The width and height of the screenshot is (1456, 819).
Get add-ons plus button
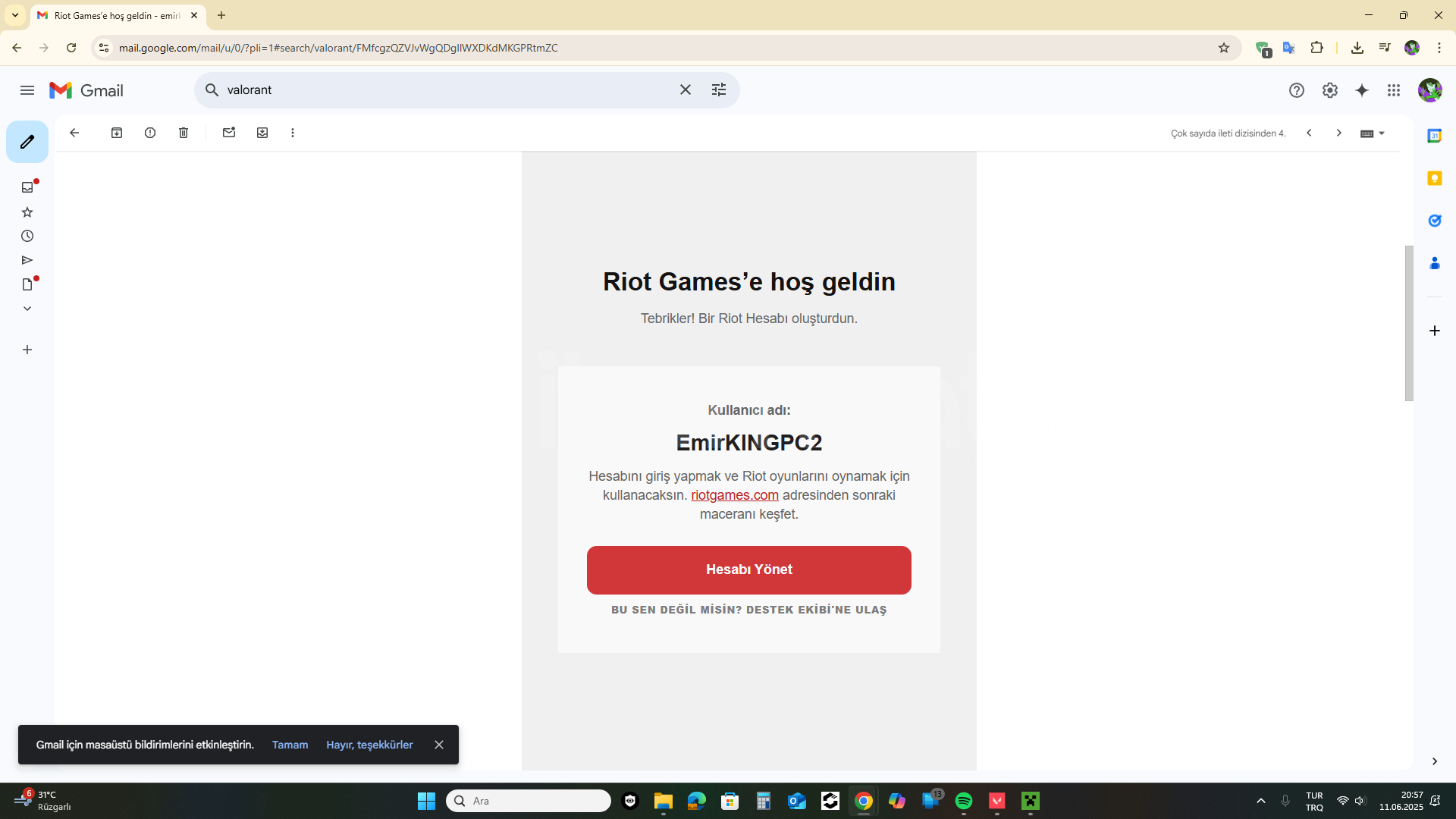point(1434,331)
